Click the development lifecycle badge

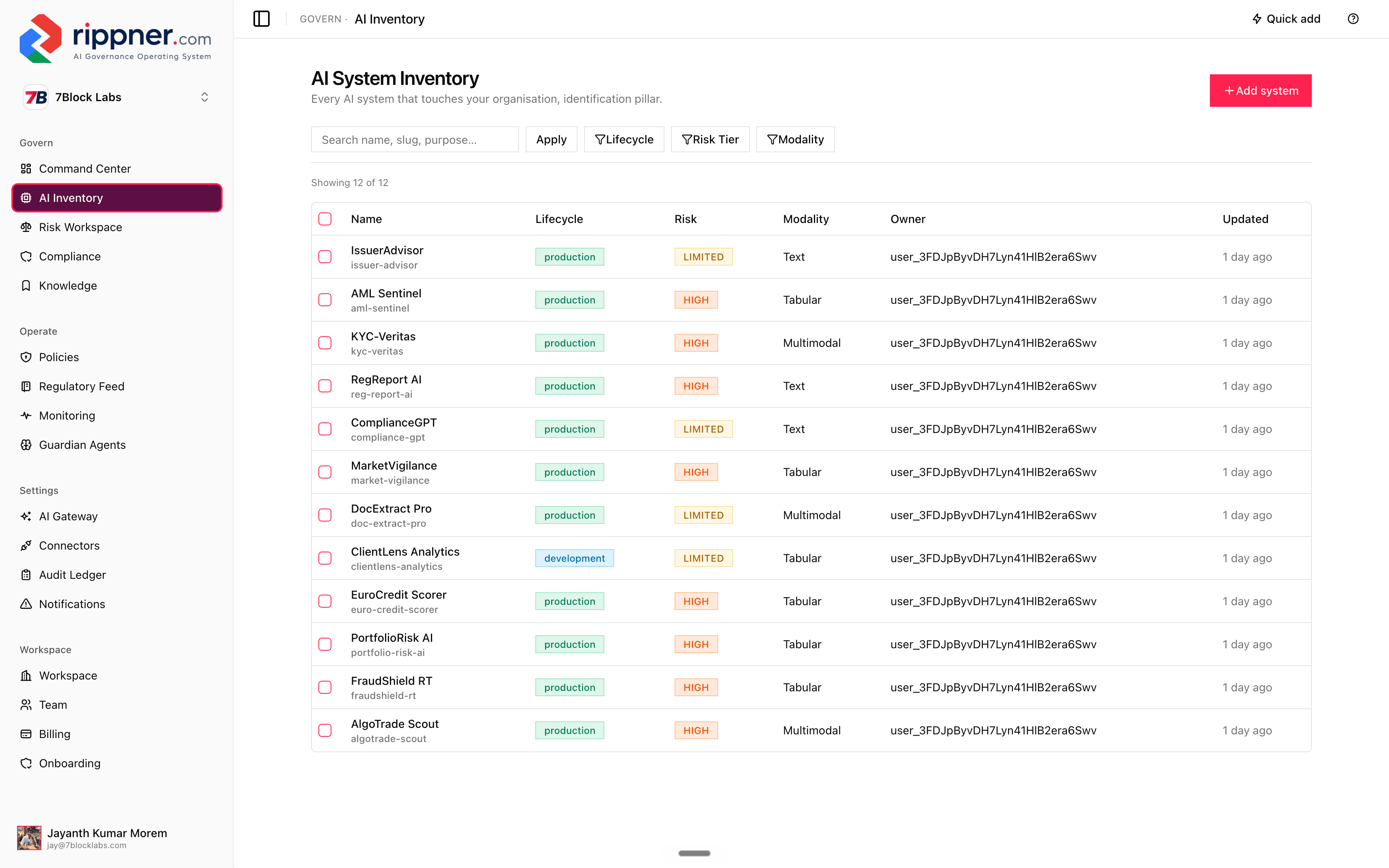coord(574,558)
